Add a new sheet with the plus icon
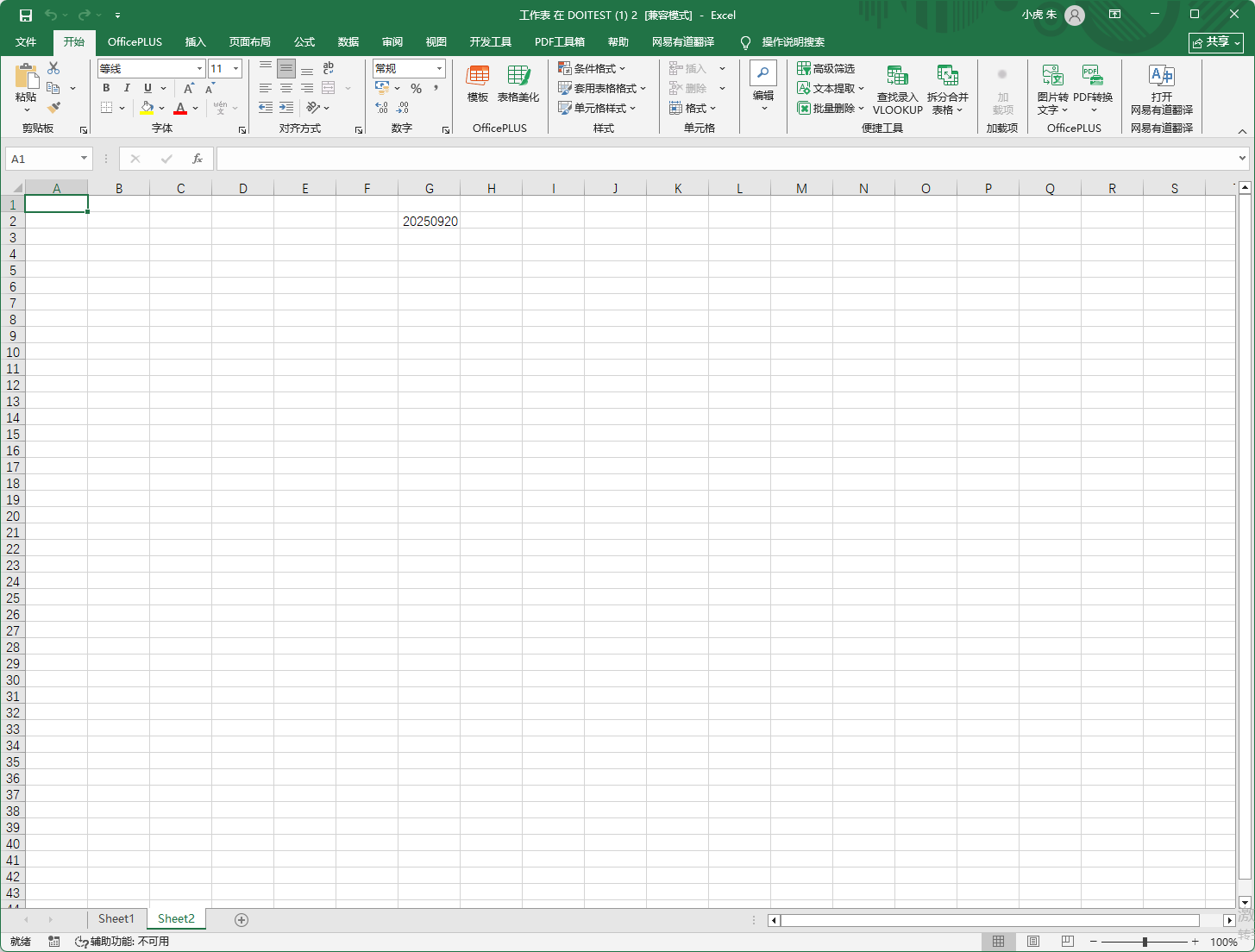The image size is (1255, 952). [242, 920]
